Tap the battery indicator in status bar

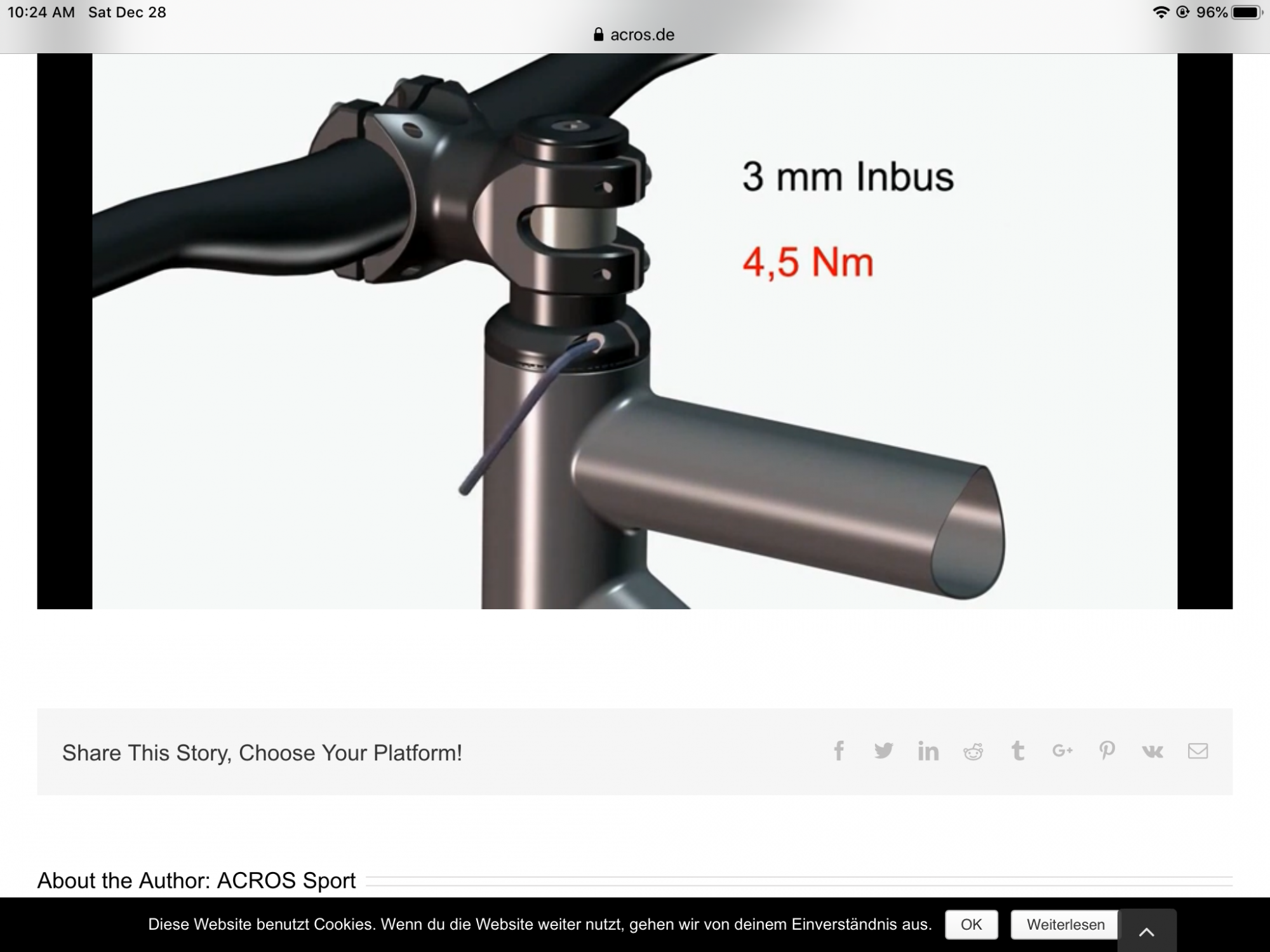click(x=1247, y=12)
